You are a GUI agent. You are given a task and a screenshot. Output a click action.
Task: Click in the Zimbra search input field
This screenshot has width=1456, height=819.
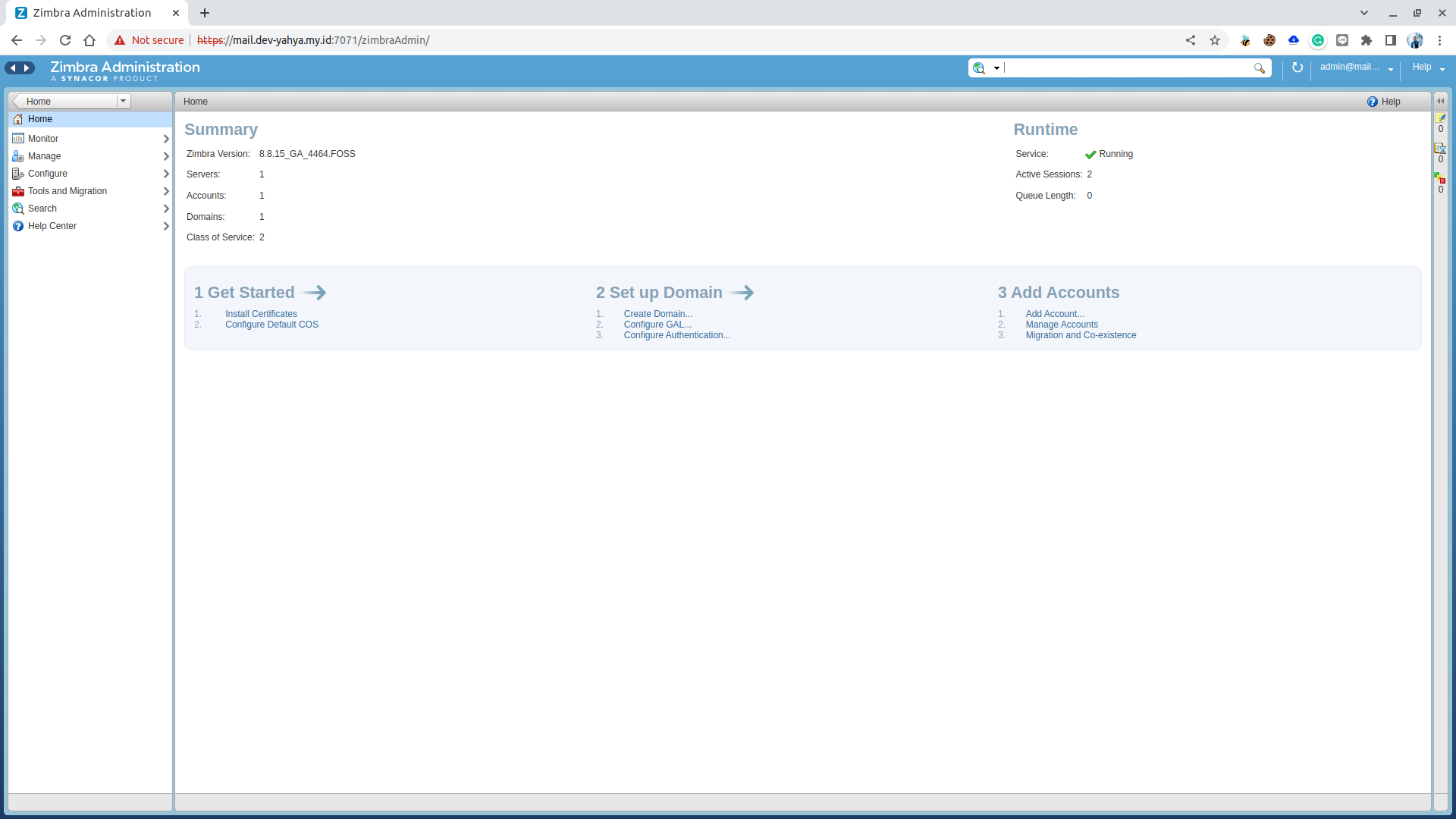point(1128,68)
